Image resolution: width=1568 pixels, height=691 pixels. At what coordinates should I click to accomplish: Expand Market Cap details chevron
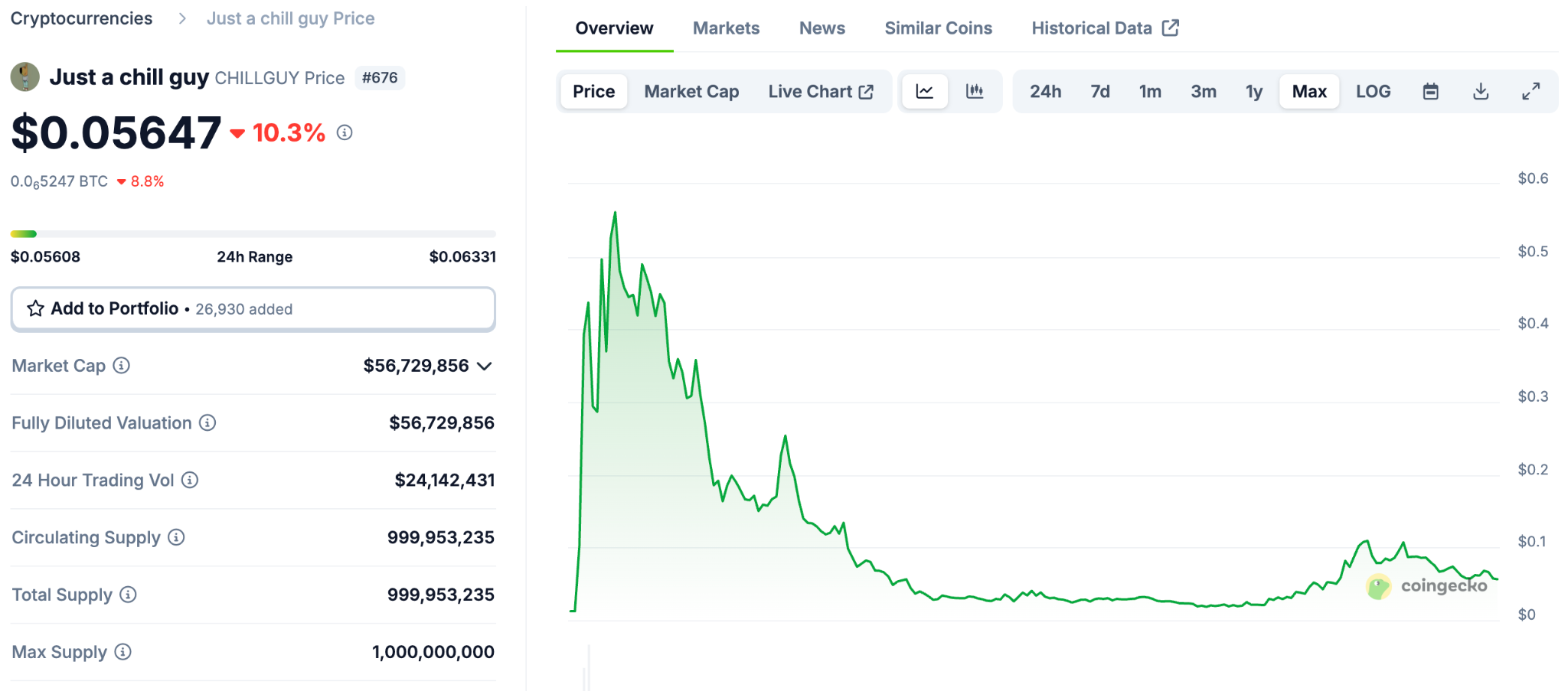[x=484, y=367]
